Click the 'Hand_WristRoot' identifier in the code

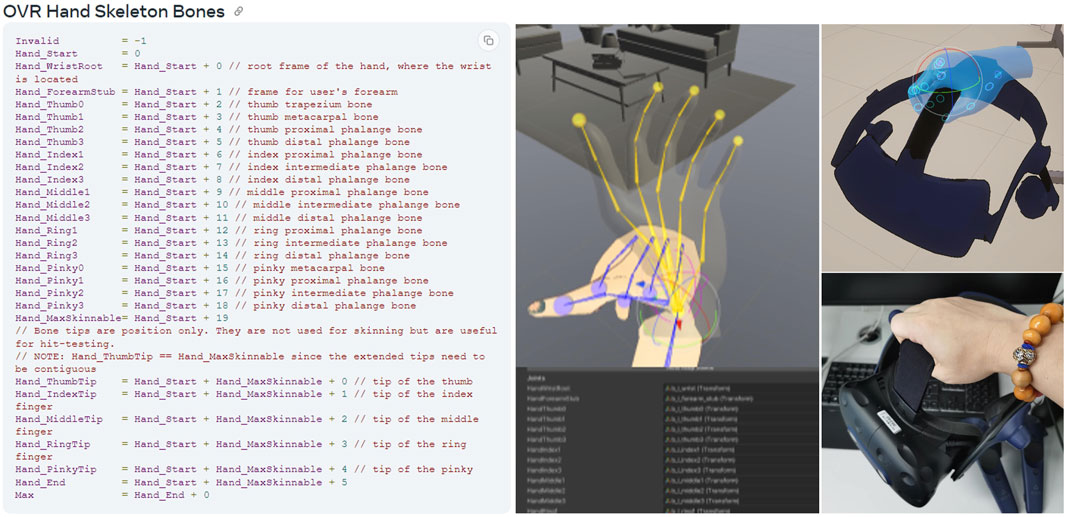coord(59,66)
